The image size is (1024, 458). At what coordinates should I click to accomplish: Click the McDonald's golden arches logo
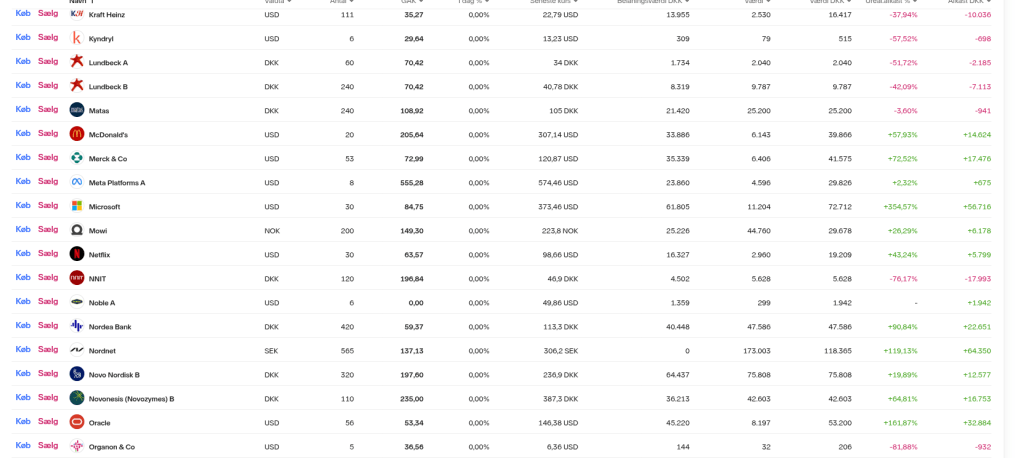click(x=77, y=134)
